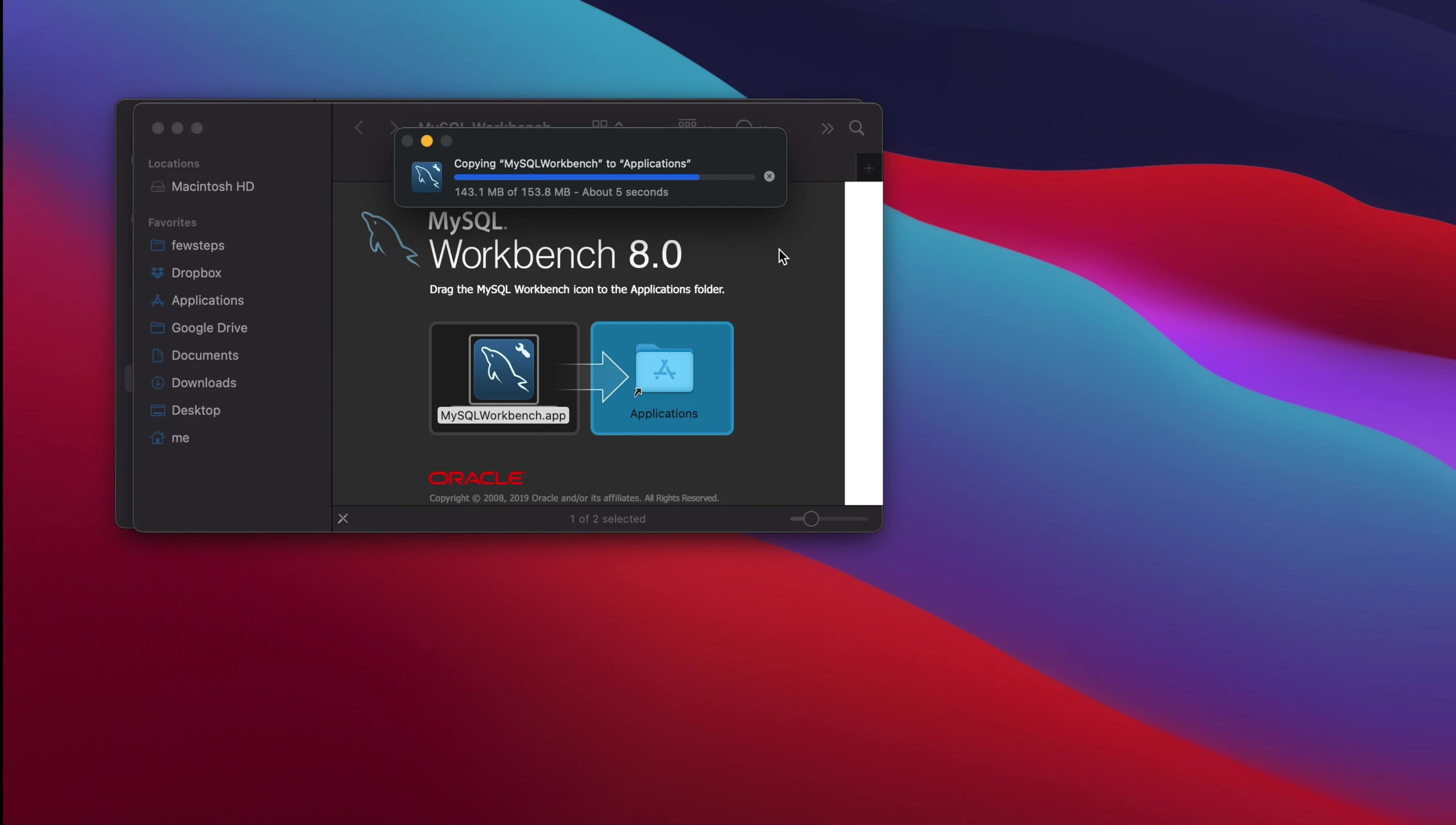The height and width of the screenshot is (825, 1456).
Task: Click the Oracle copyright notice text
Action: (574, 498)
